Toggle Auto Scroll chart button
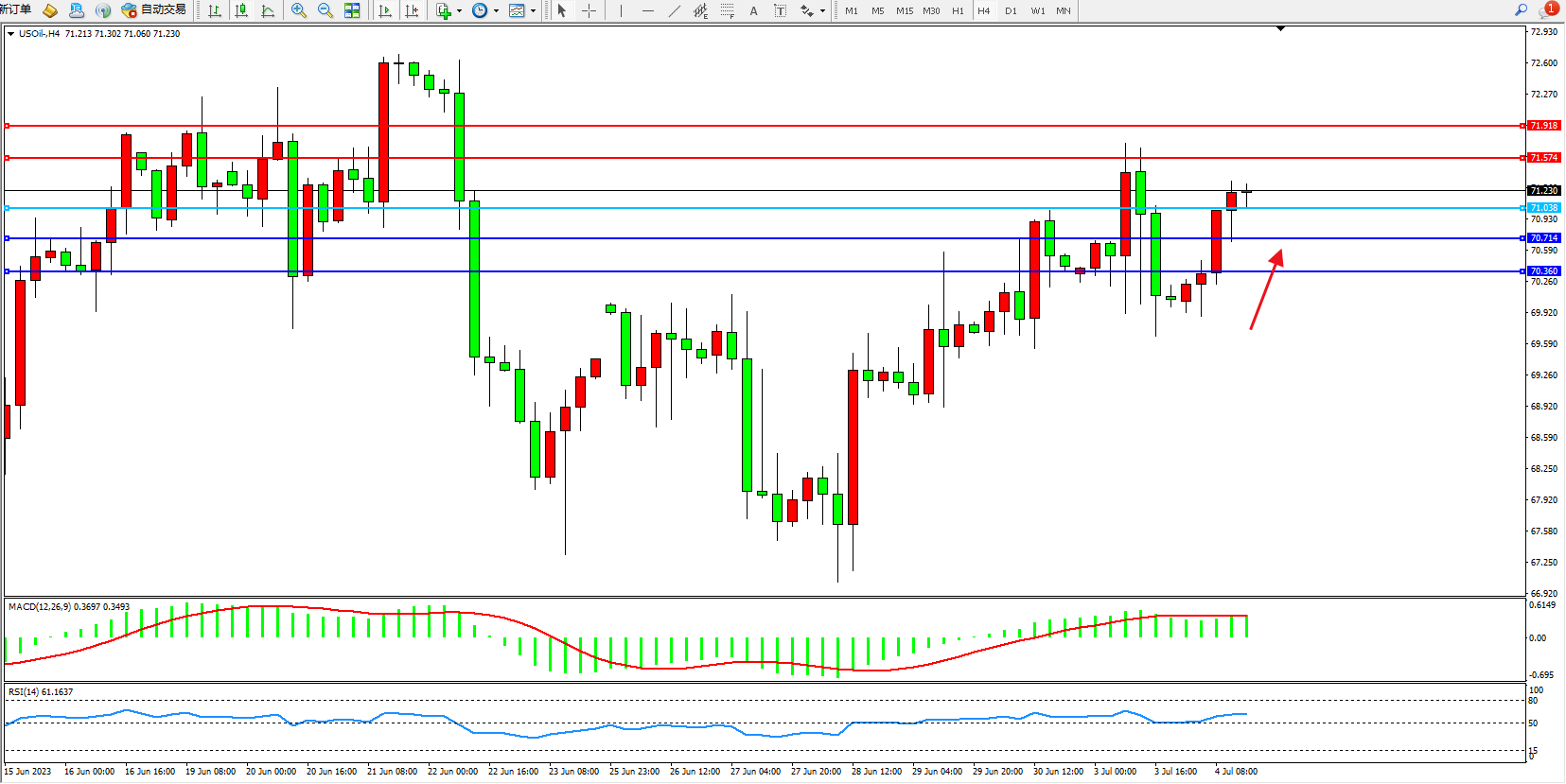The image size is (1566, 784). click(x=385, y=10)
